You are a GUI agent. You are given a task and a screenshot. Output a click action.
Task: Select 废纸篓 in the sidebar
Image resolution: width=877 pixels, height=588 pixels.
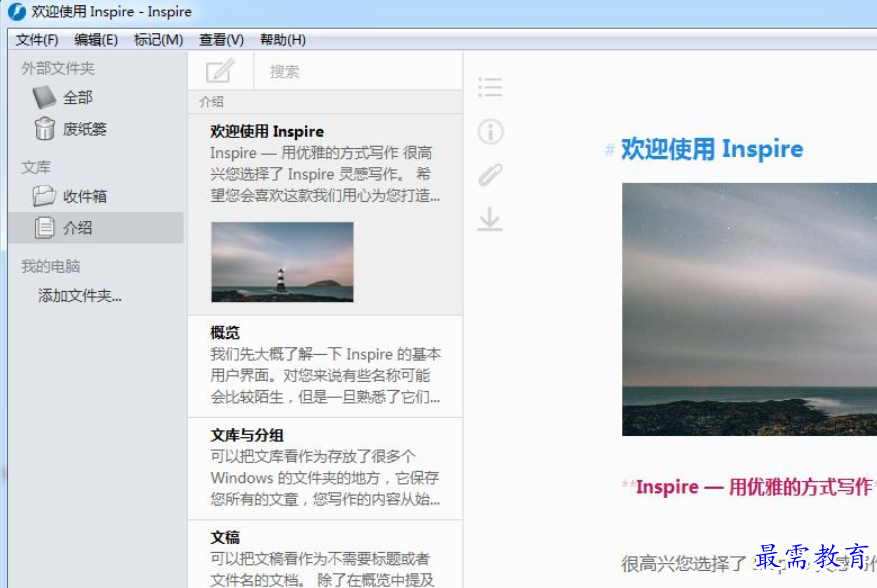click(x=96, y=129)
